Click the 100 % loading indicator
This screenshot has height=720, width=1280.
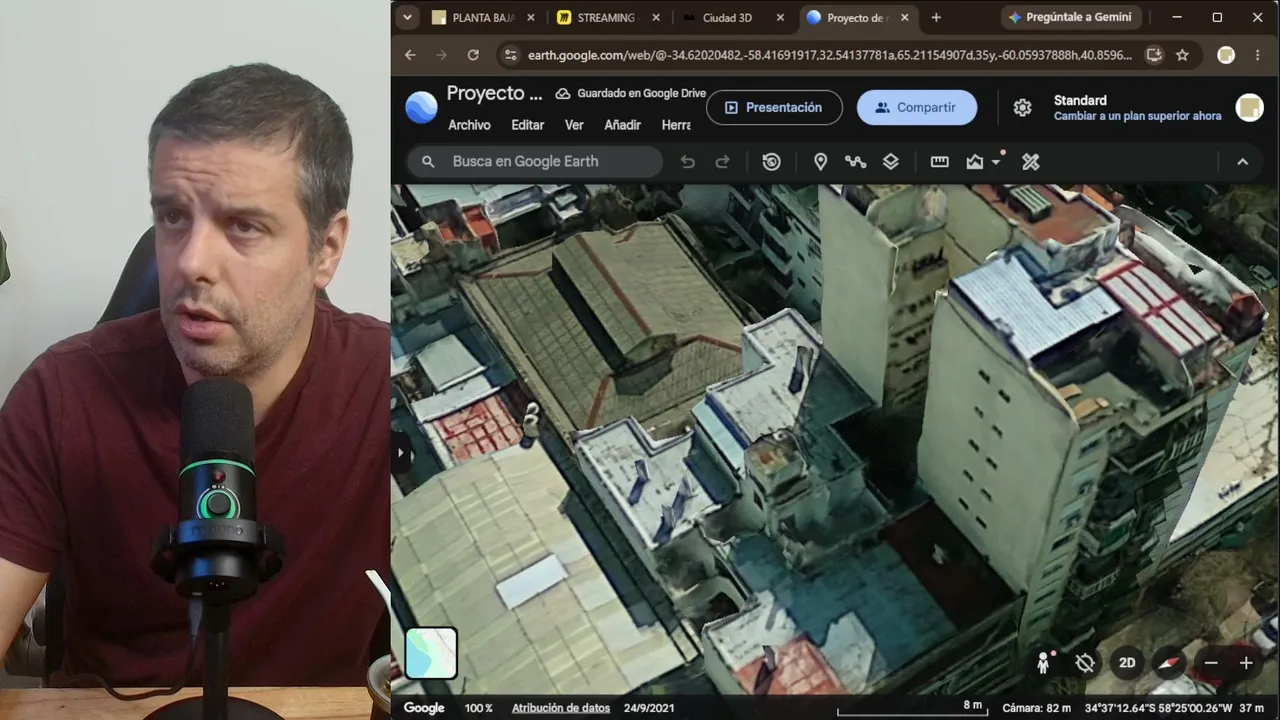tap(479, 708)
